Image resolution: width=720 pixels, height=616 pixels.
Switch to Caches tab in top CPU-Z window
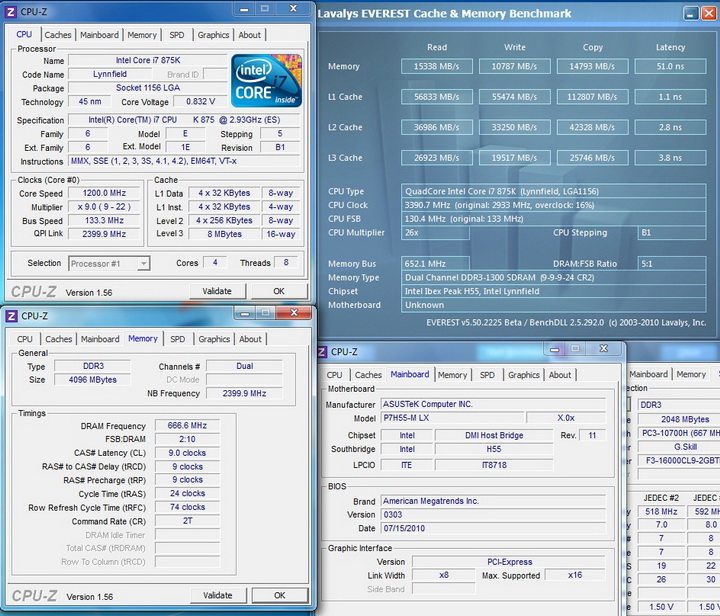(58, 35)
